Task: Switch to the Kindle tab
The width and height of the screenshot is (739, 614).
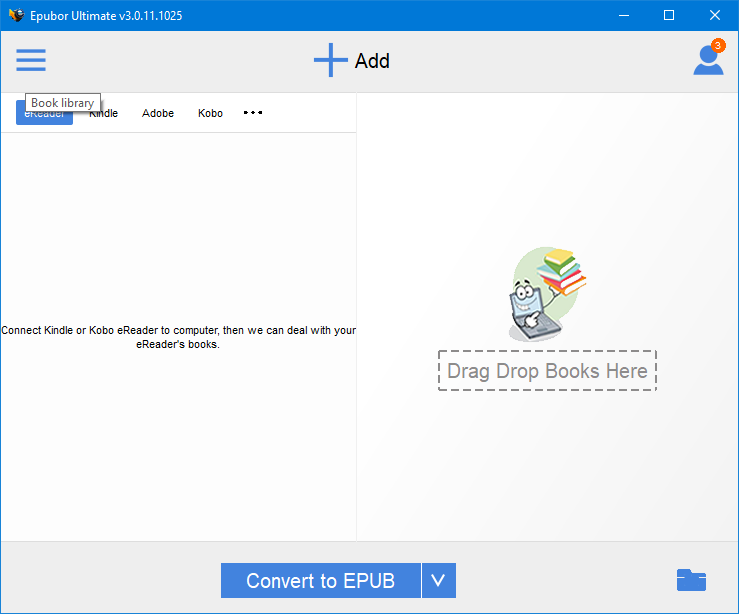Action: [104, 113]
